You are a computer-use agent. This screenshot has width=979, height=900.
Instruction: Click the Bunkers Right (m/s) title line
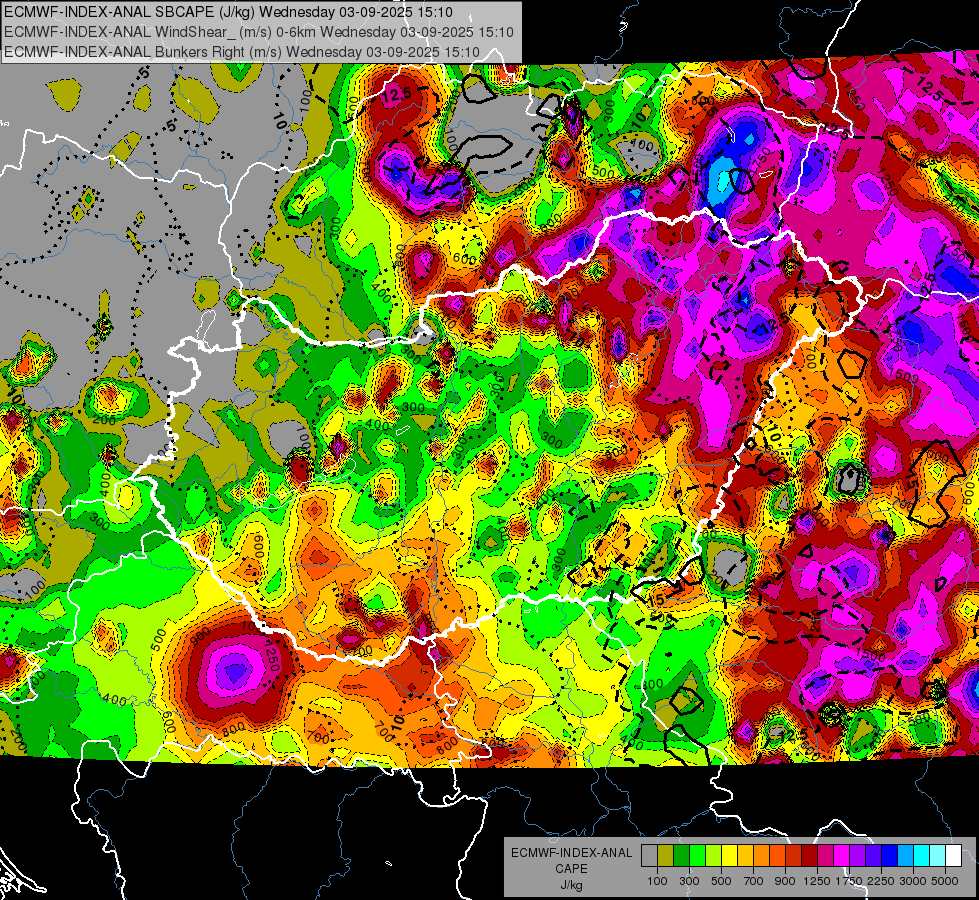click(x=242, y=52)
